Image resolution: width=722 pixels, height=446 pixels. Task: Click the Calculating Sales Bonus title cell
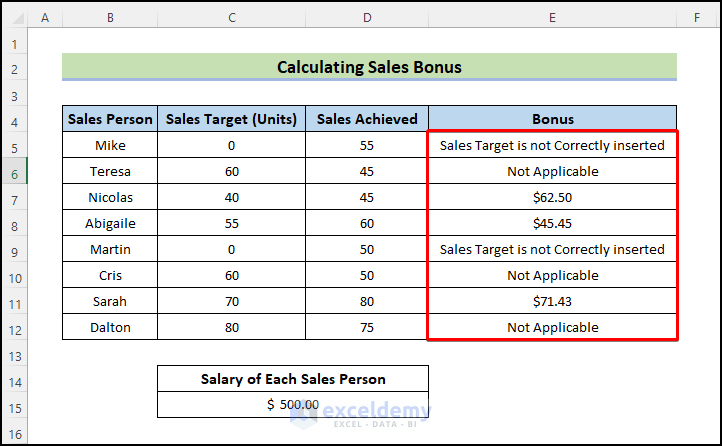369,68
